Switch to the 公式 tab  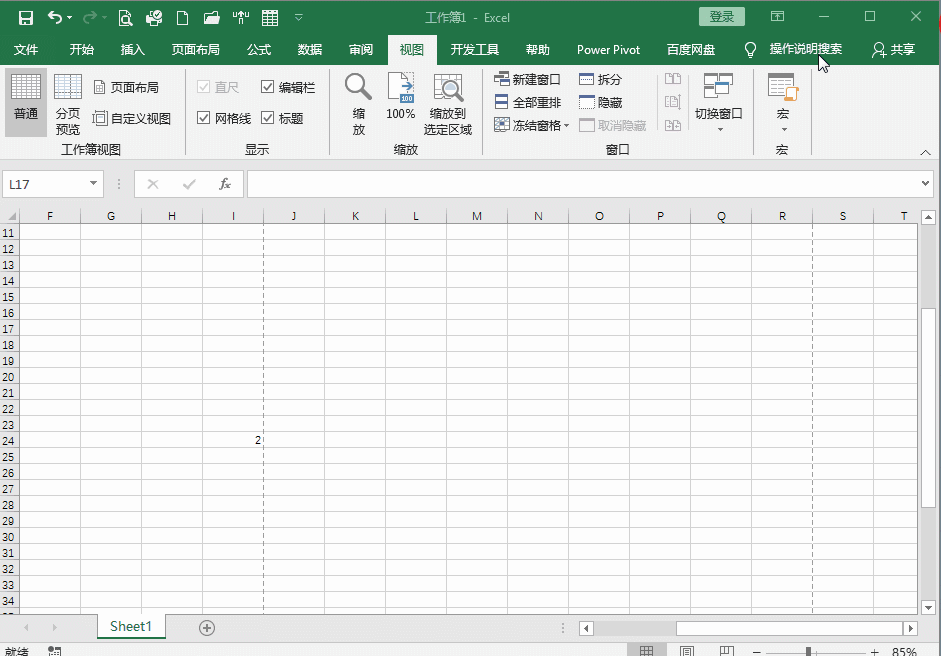click(259, 50)
